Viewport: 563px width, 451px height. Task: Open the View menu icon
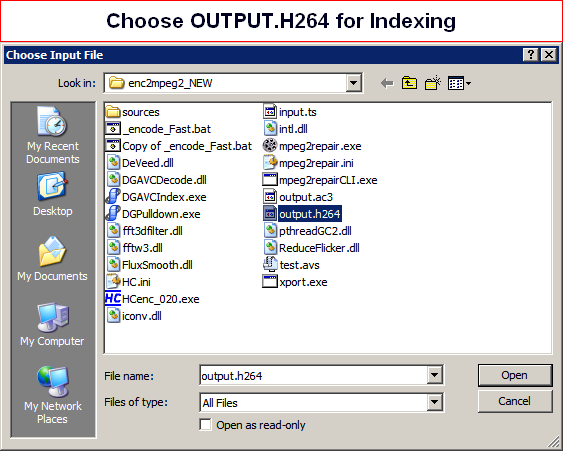(x=459, y=84)
